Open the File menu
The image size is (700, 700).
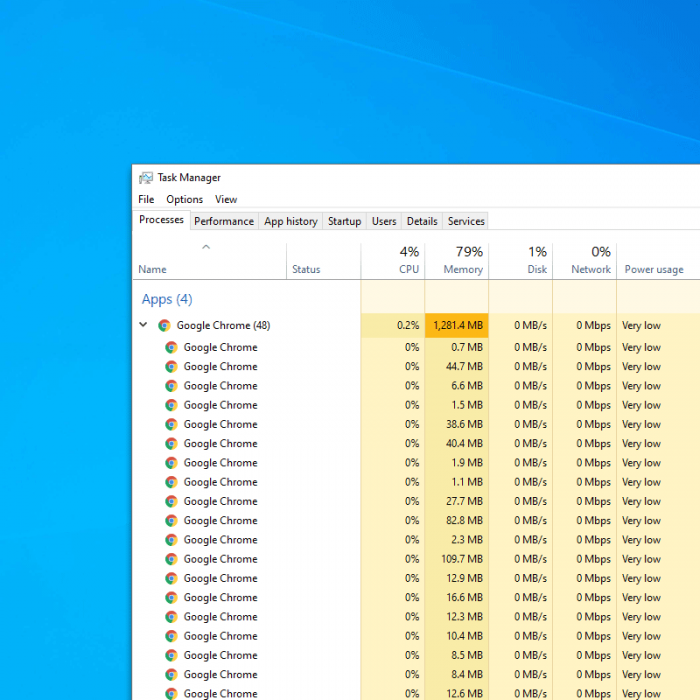[x=146, y=199]
